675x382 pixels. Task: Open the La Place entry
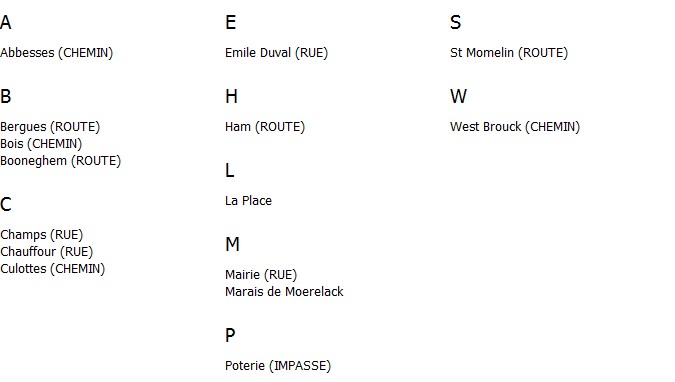click(248, 201)
